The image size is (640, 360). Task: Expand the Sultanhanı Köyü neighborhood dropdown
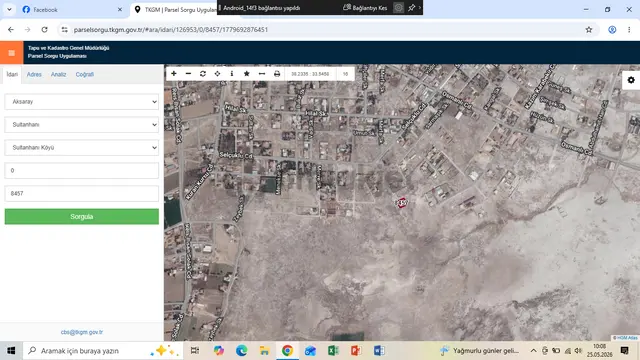[x=82, y=147]
